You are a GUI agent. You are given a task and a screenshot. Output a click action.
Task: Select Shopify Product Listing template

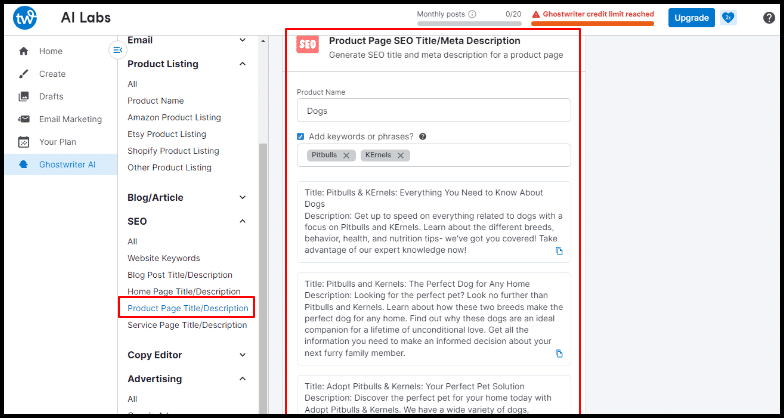[x=173, y=150]
